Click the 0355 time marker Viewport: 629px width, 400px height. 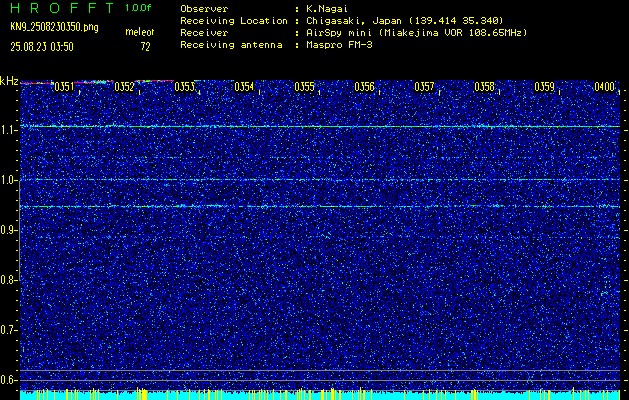click(x=304, y=87)
